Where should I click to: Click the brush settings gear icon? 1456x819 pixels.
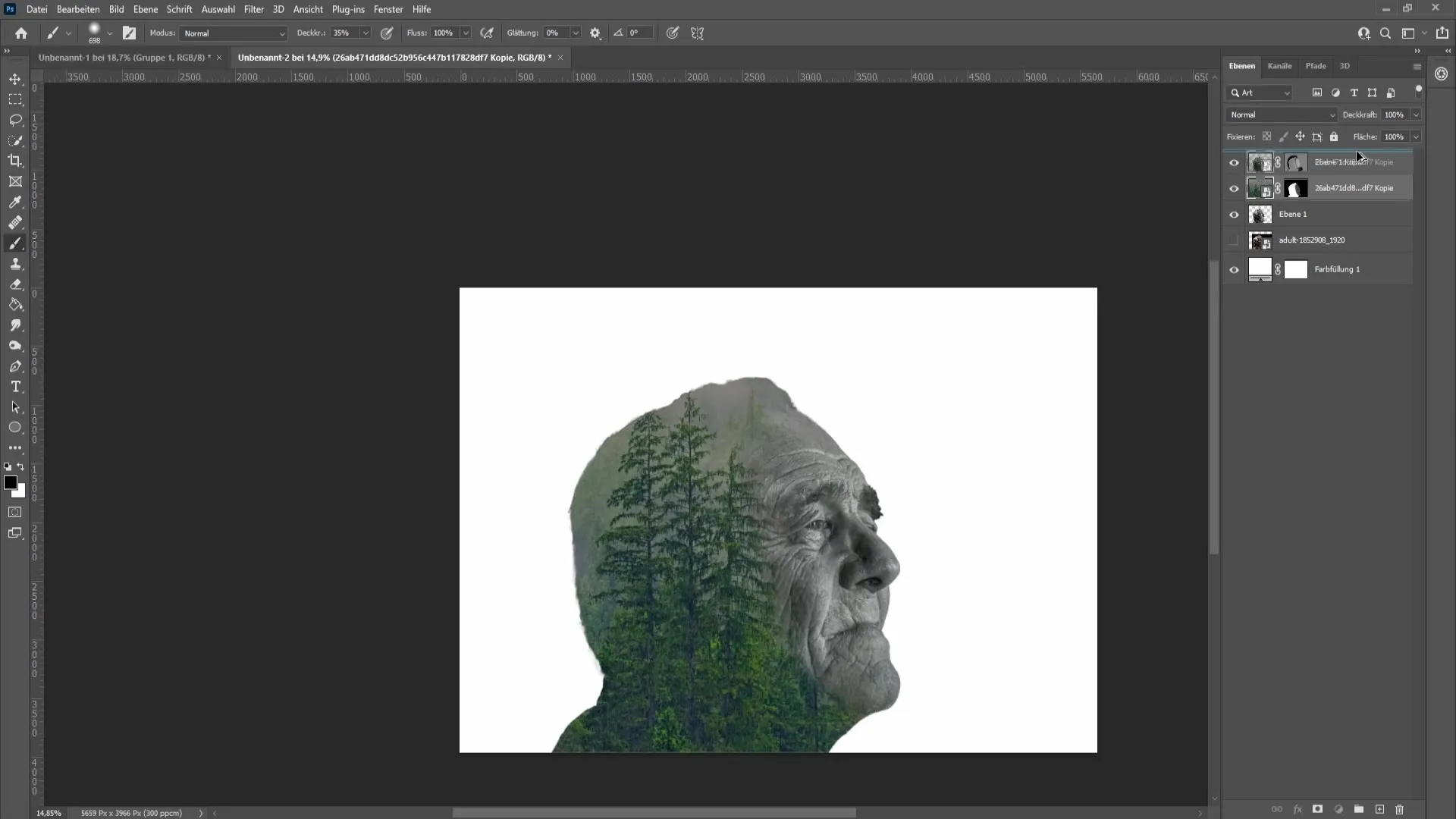595,33
